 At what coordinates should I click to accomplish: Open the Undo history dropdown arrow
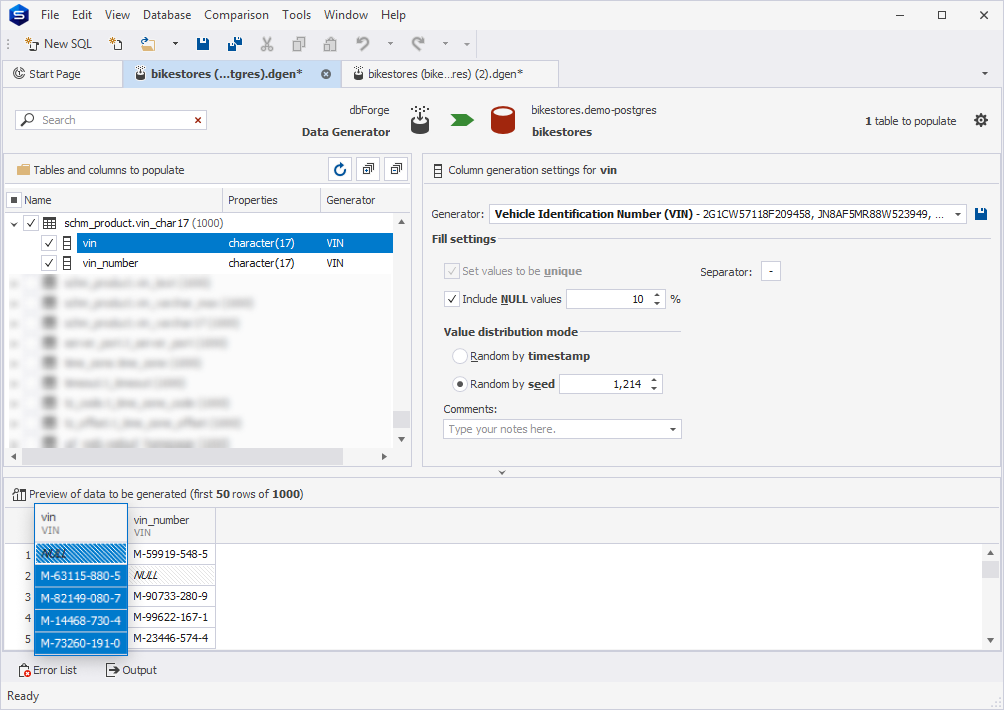[x=390, y=44]
